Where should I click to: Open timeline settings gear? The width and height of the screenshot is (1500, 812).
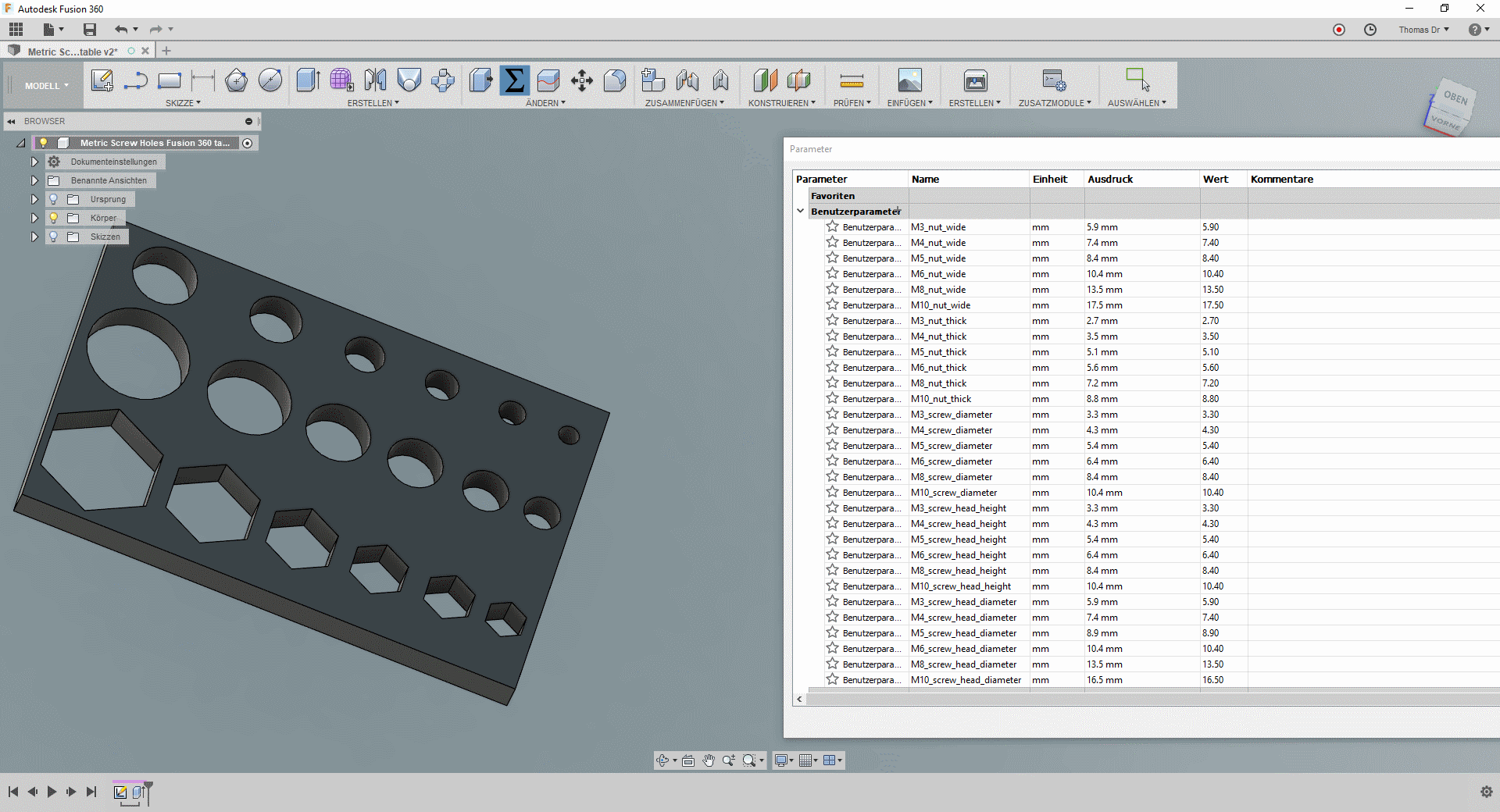[x=1486, y=792]
